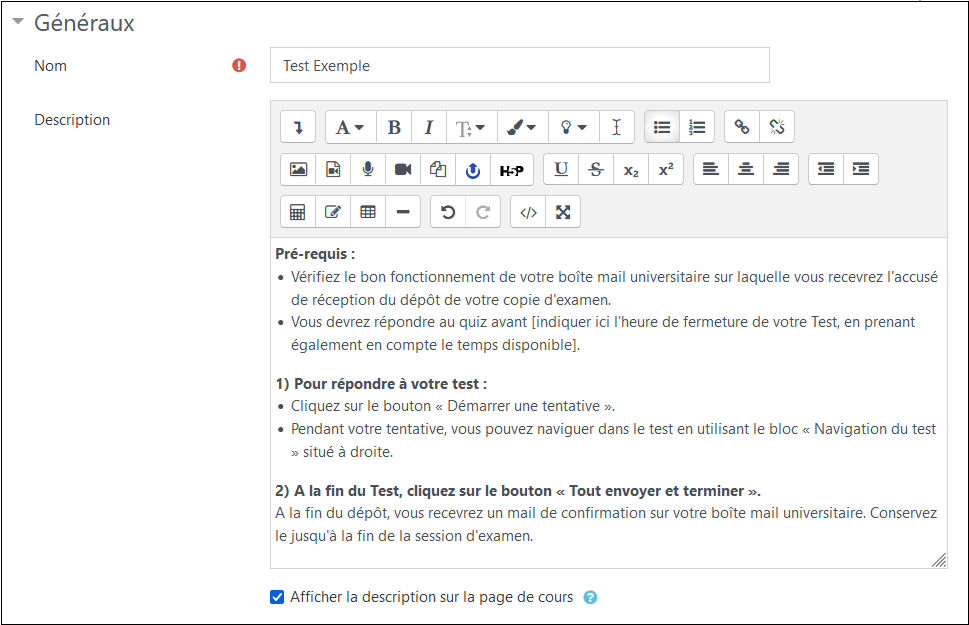Toggle bold formatting in the editor
The width and height of the screenshot is (969, 625).
[394, 126]
